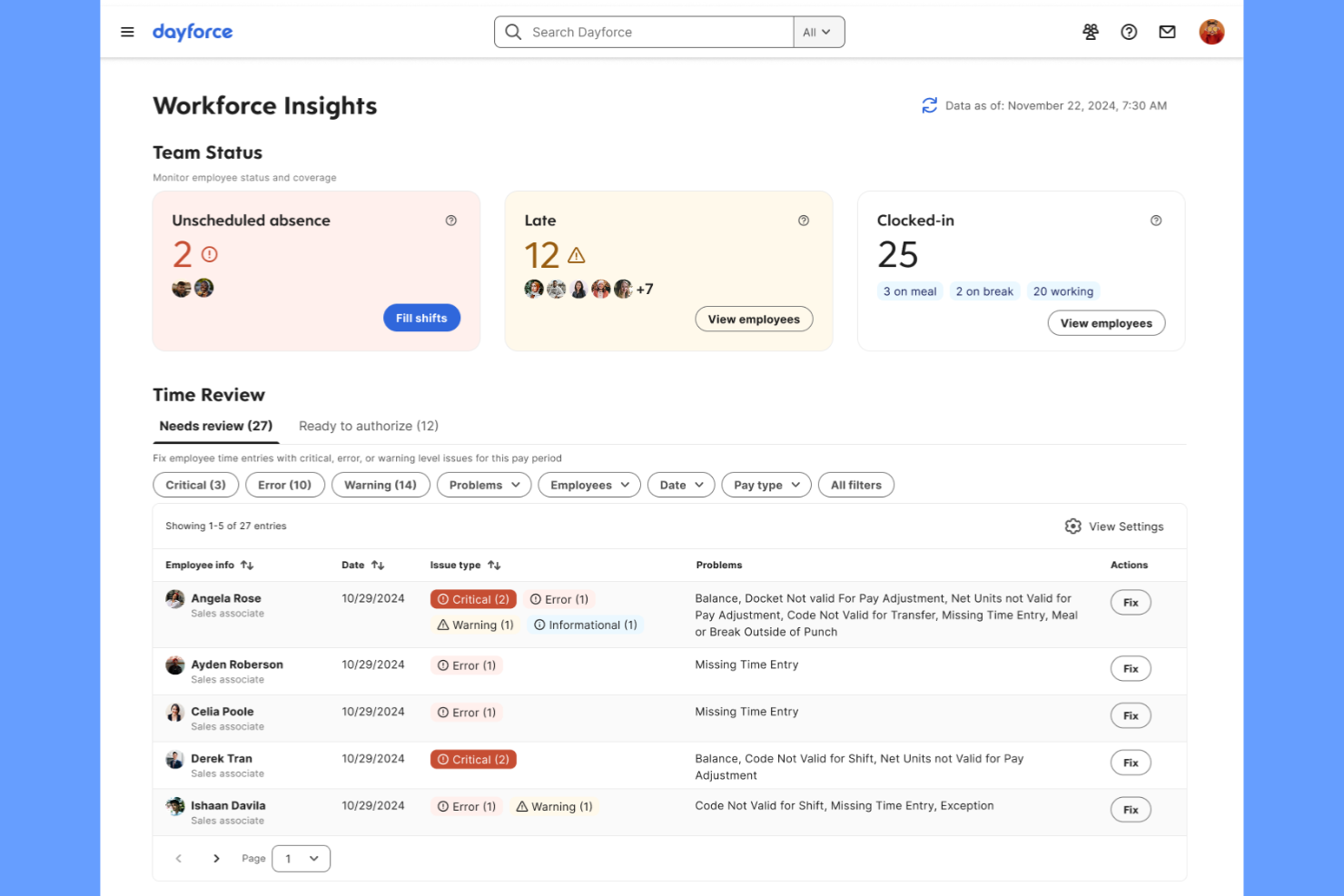Select the Needs review tab

pyautogui.click(x=215, y=426)
